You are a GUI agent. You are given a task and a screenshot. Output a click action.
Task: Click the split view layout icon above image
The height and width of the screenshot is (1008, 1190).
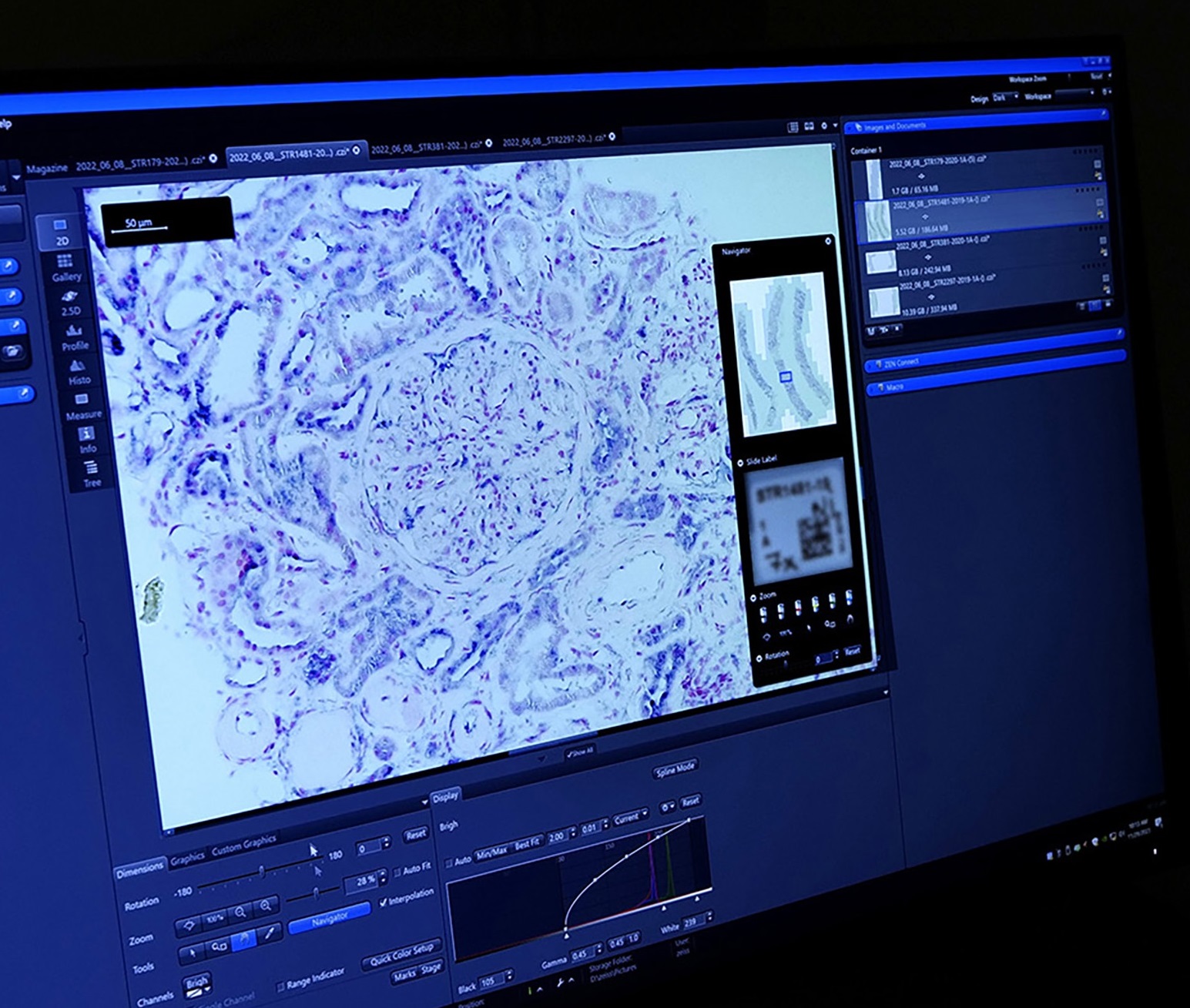(x=809, y=126)
